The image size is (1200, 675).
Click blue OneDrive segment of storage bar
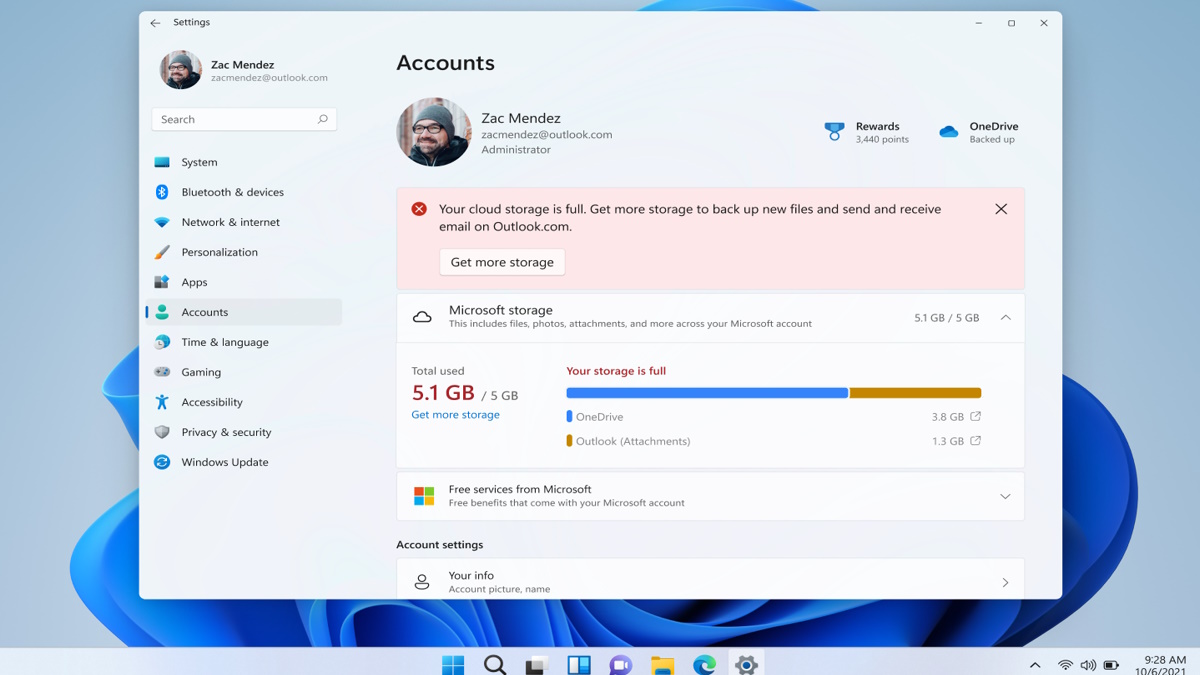click(x=707, y=393)
